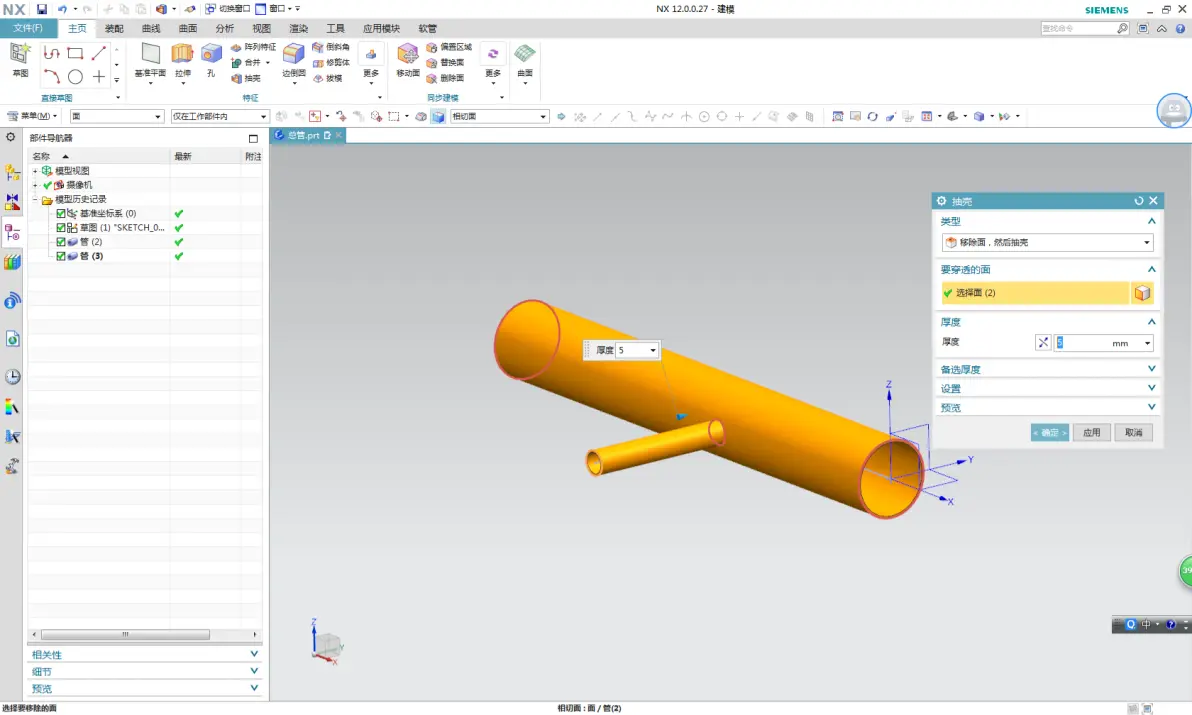The image size is (1192, 715).
Task: Reset the 抽壳 dialog with the reset icon
Action: (1139, 201)
